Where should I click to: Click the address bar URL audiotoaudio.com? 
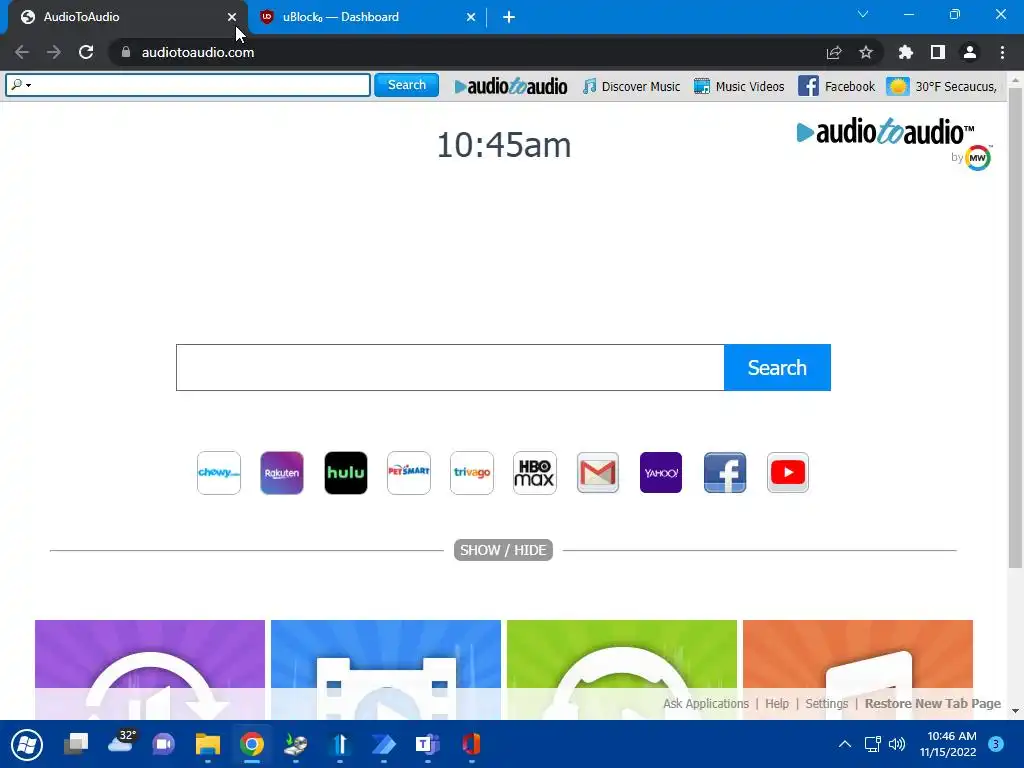[198, 52]
